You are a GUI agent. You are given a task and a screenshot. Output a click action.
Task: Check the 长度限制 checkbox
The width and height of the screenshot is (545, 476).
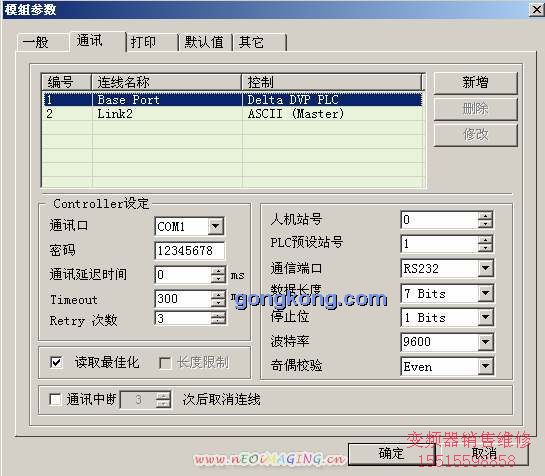165,363
